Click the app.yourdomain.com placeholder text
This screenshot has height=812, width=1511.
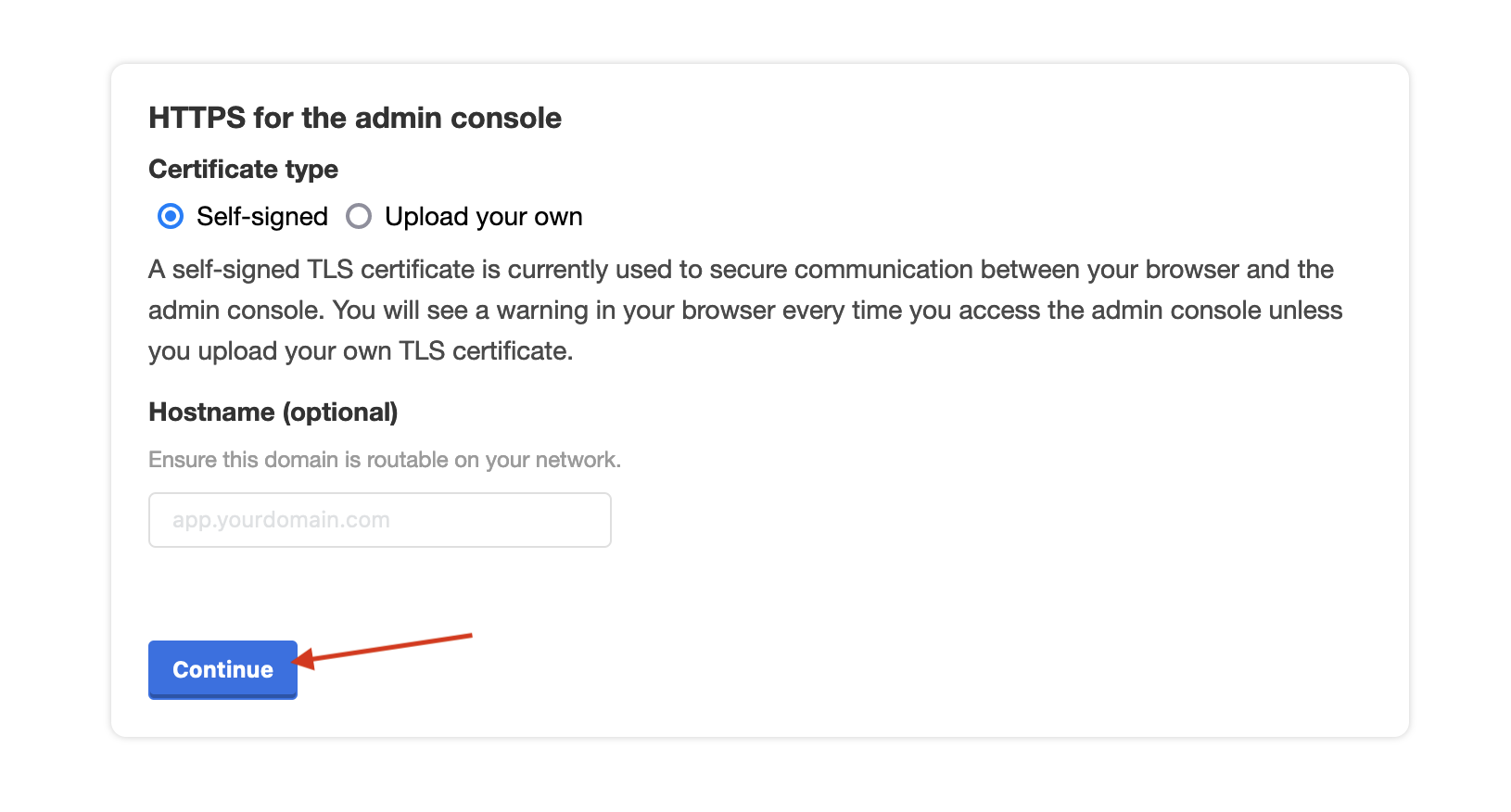click(x=281, y=520)
